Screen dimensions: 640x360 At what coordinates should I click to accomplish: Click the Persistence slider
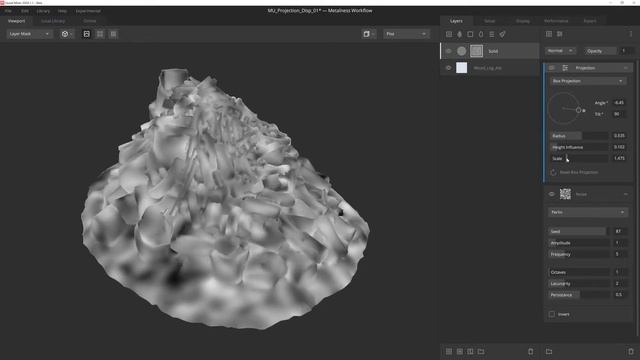[x=579, y=295]
